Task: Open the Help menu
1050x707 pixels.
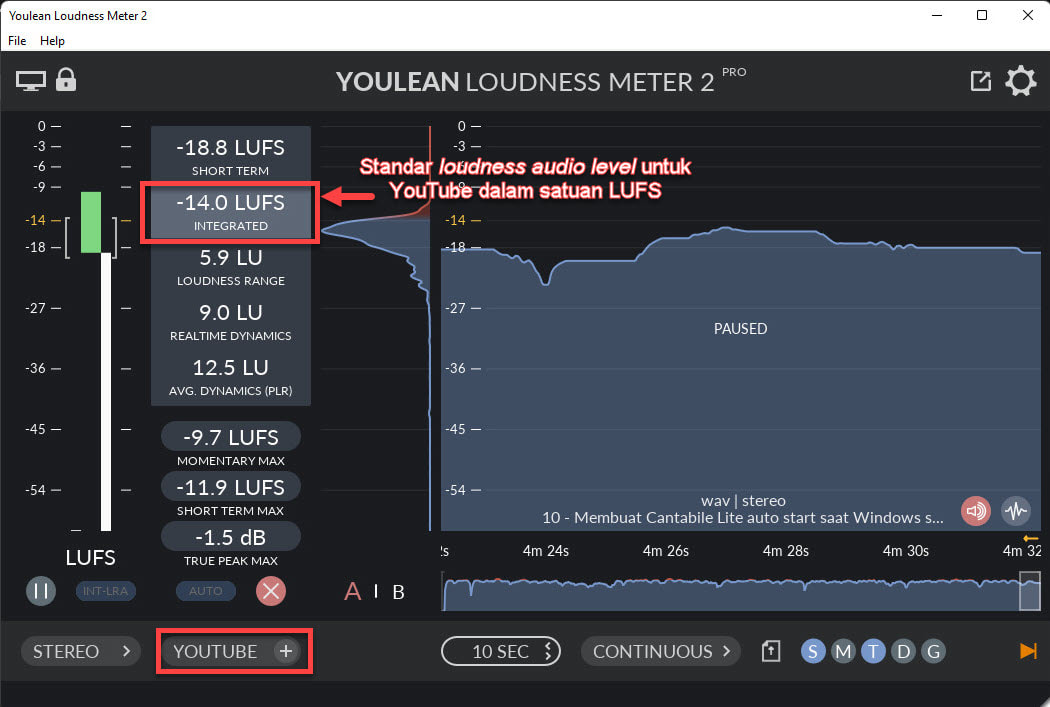Action: coord(52,41)
